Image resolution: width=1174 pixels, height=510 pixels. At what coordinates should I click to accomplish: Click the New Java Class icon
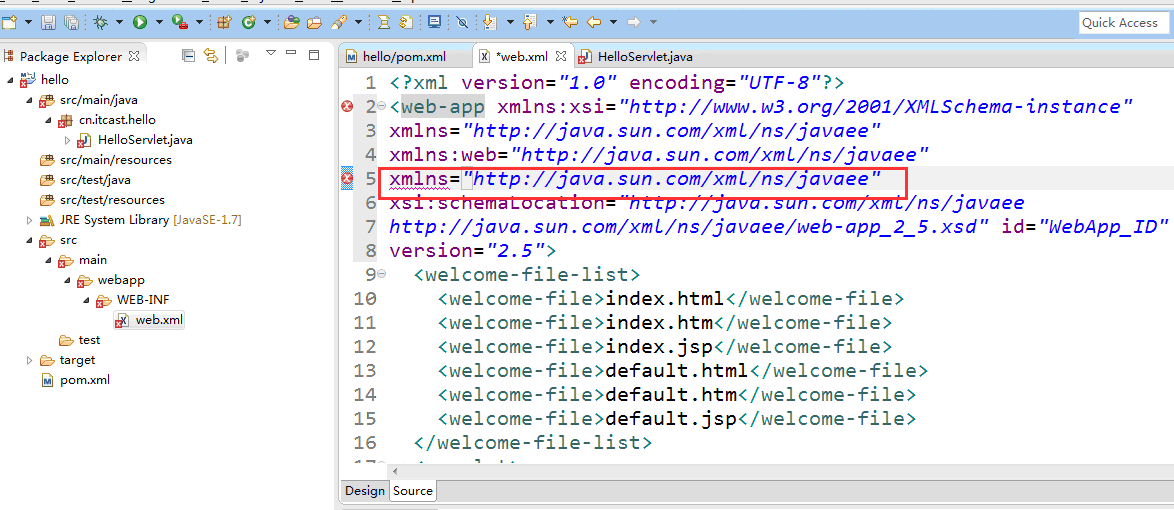[249, 22]
